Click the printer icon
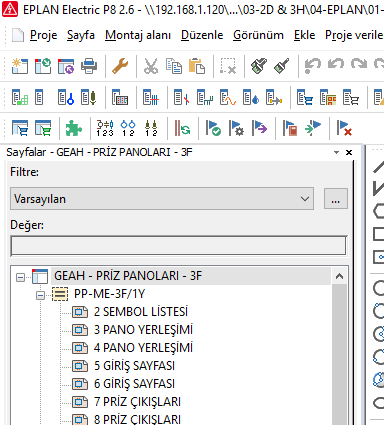Screen dimensions: 384x425 pyautogui.click(x=89, y=66)
